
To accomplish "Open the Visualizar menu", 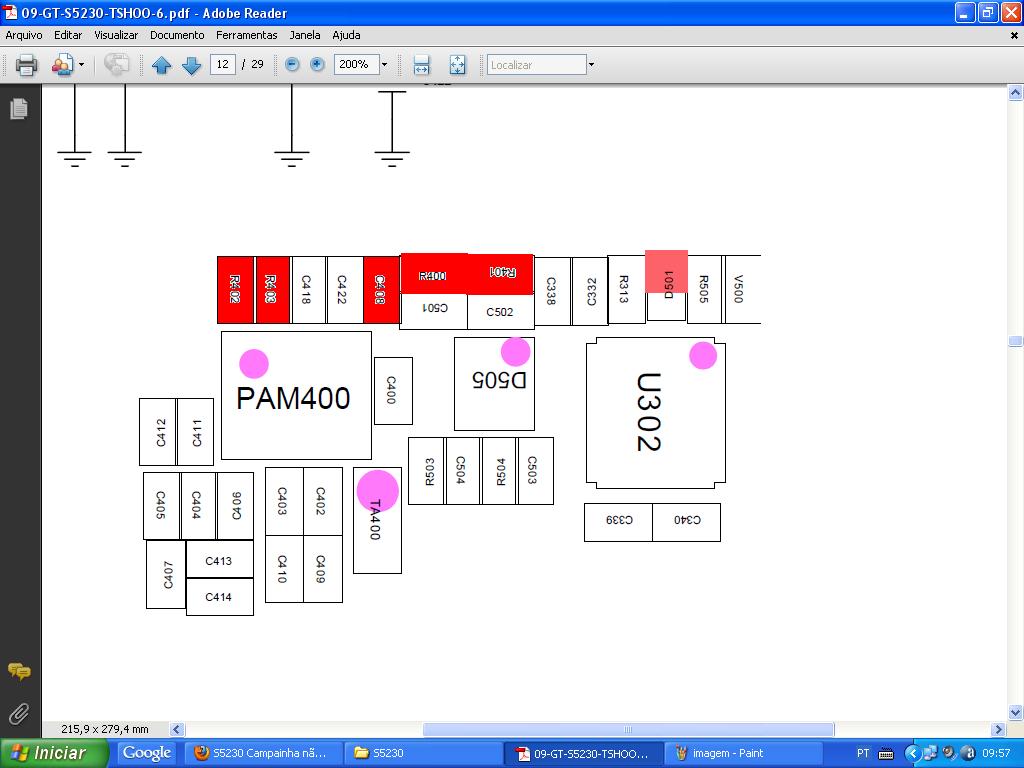I will pos(116,35).
